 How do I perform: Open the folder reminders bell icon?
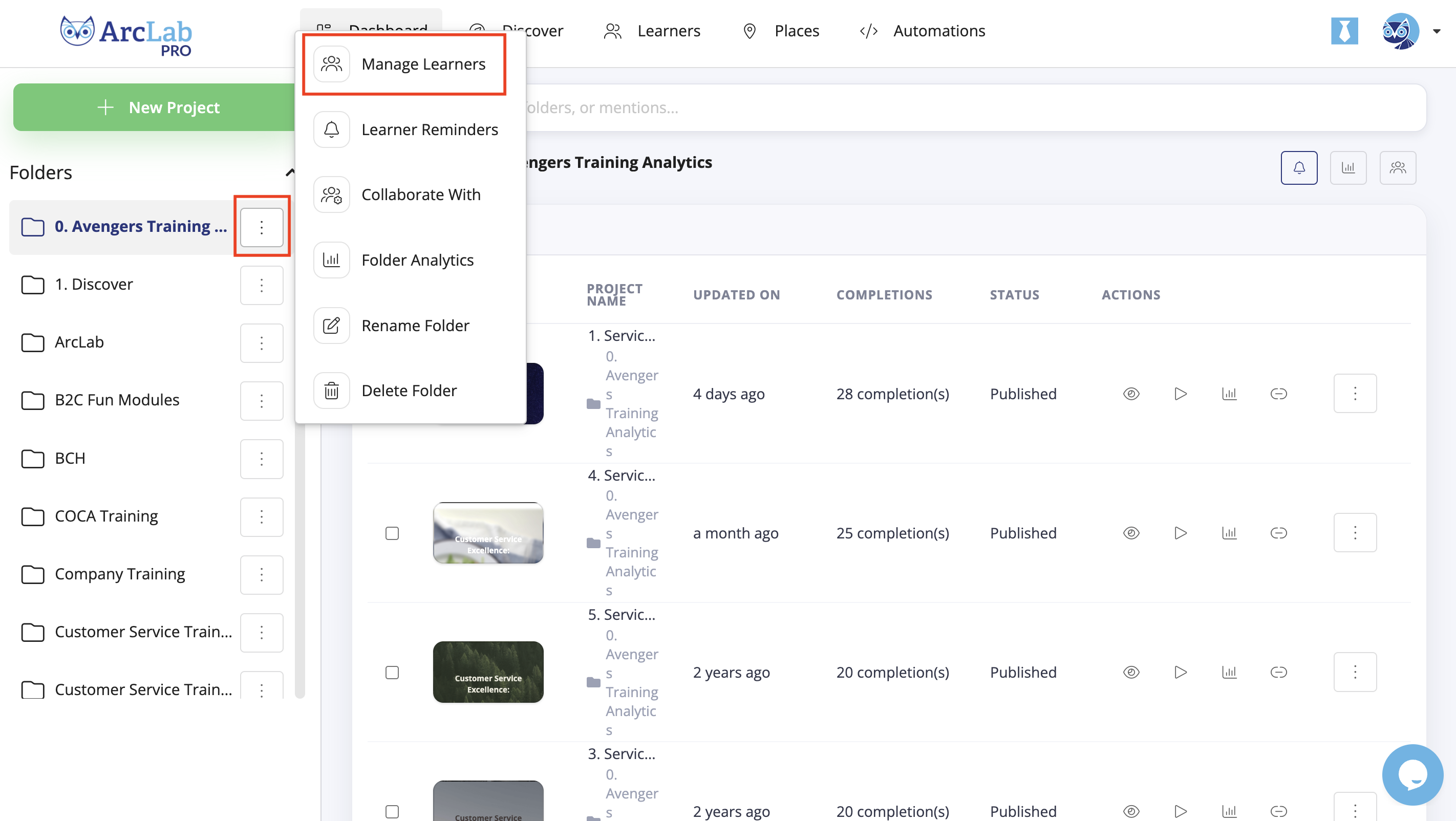(1299, 168)
